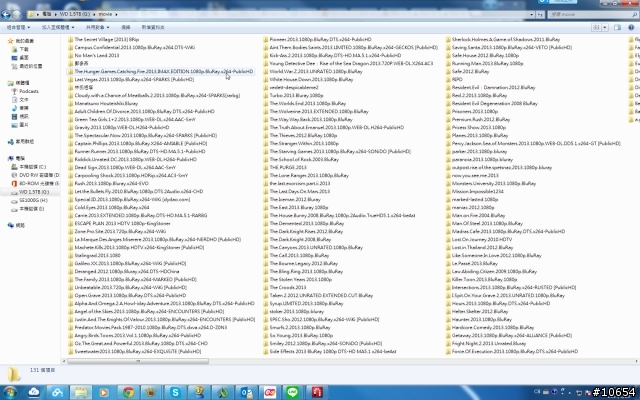Select 本機磁碟 (C:) drive
640x400 pixels.
33,167
